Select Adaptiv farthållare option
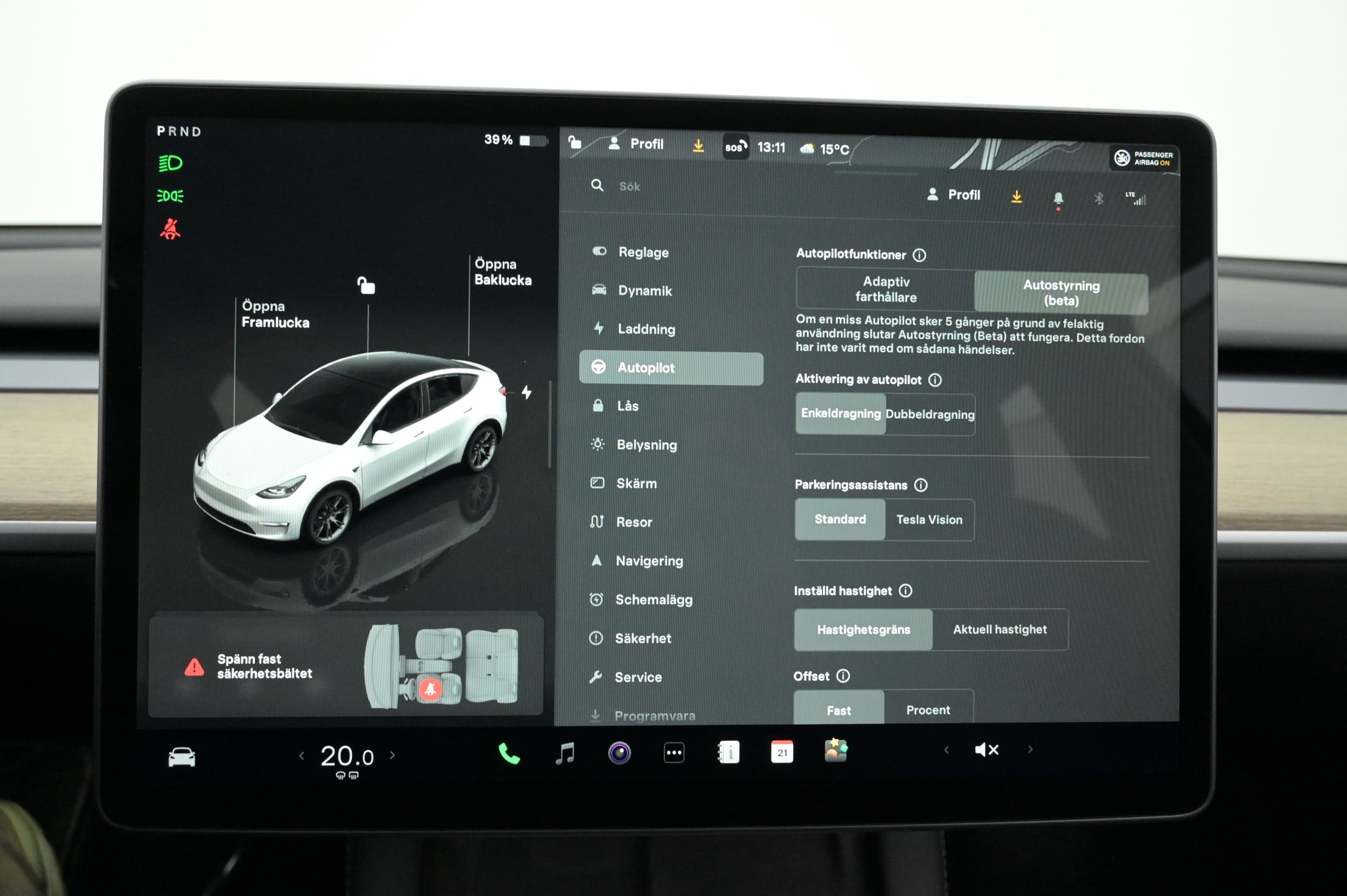The image size is (1347, 896). click(885, 289)
